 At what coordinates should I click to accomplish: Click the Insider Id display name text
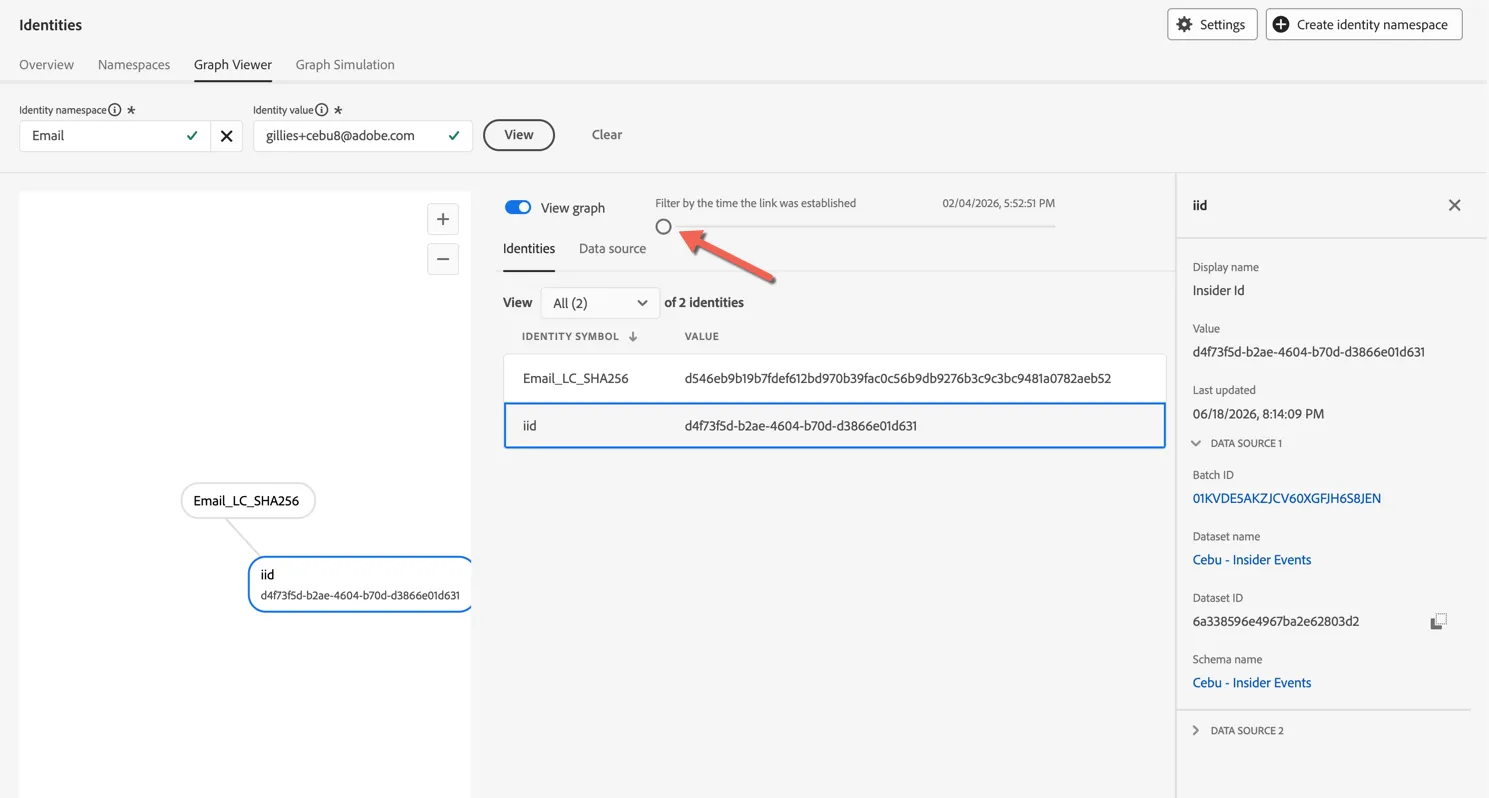1219,291
